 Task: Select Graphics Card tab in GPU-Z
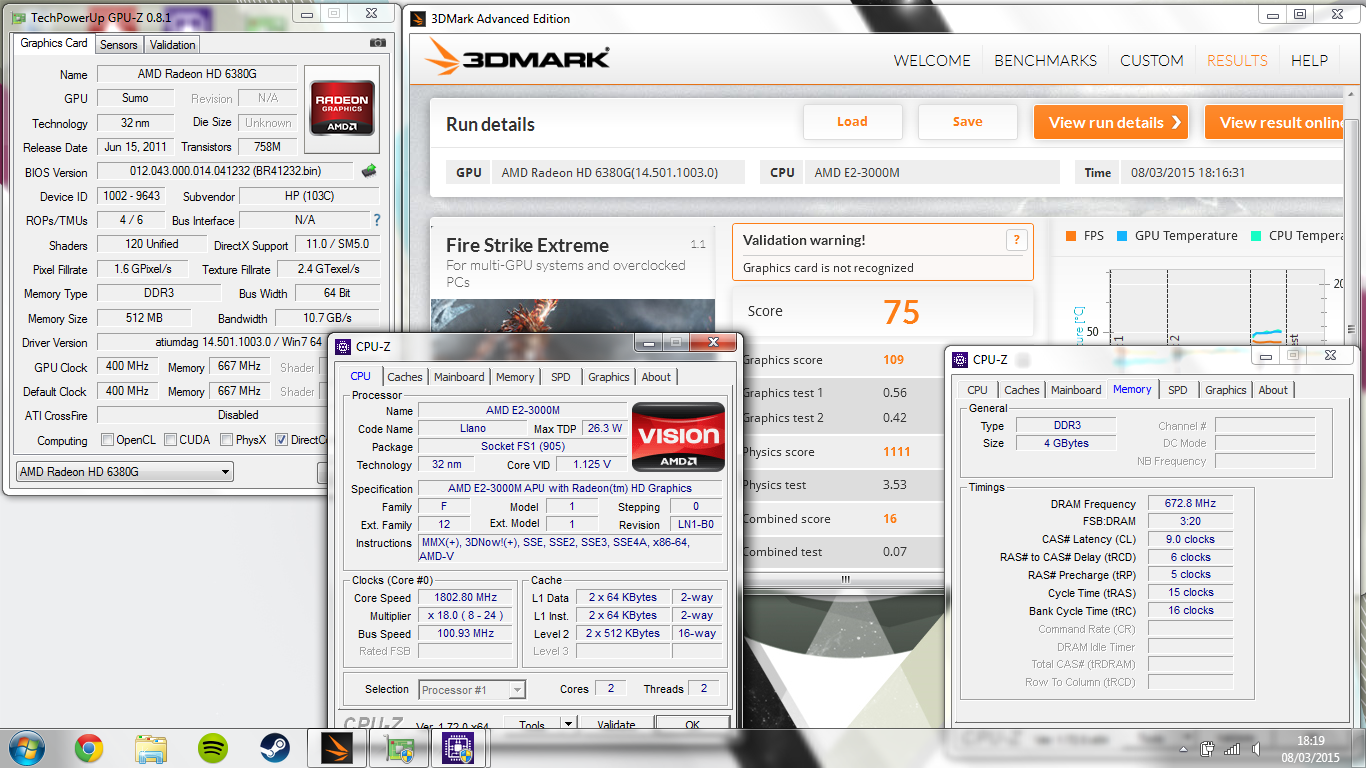[54, 43]
